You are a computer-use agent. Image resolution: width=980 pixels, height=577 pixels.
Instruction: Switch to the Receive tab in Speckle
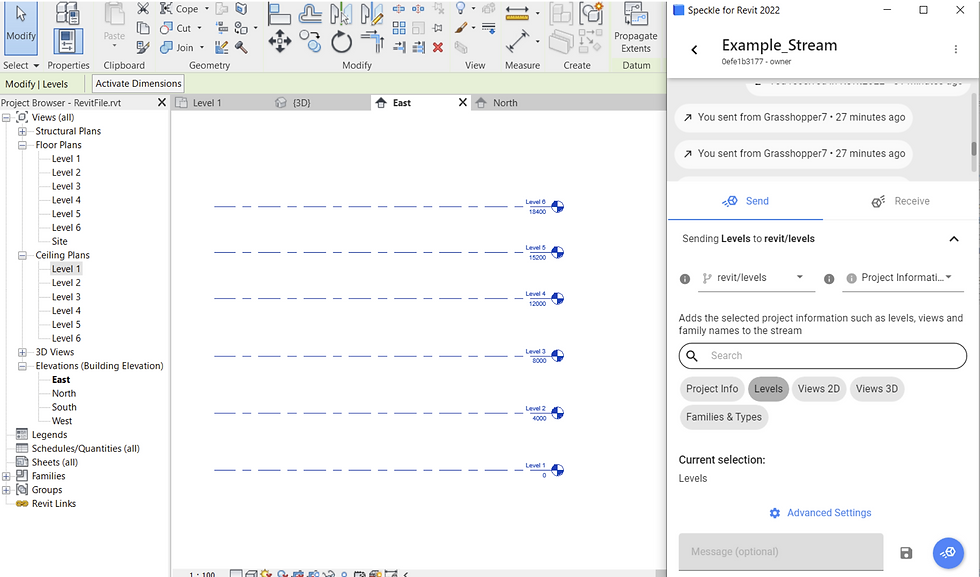pos(901,201)
